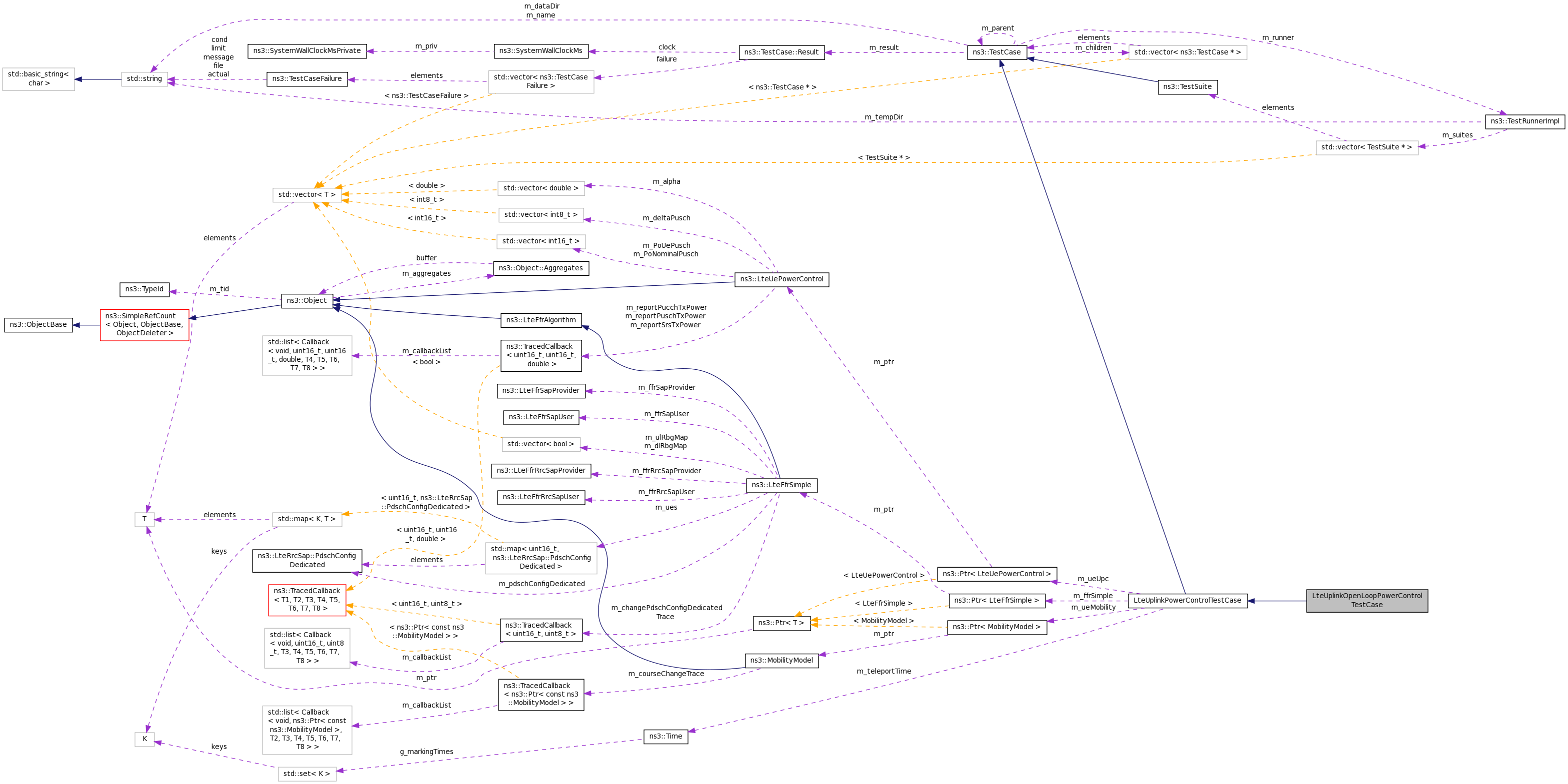1568x784 pixels.
Task: Click the std::string node
Action: coord(144,79)
